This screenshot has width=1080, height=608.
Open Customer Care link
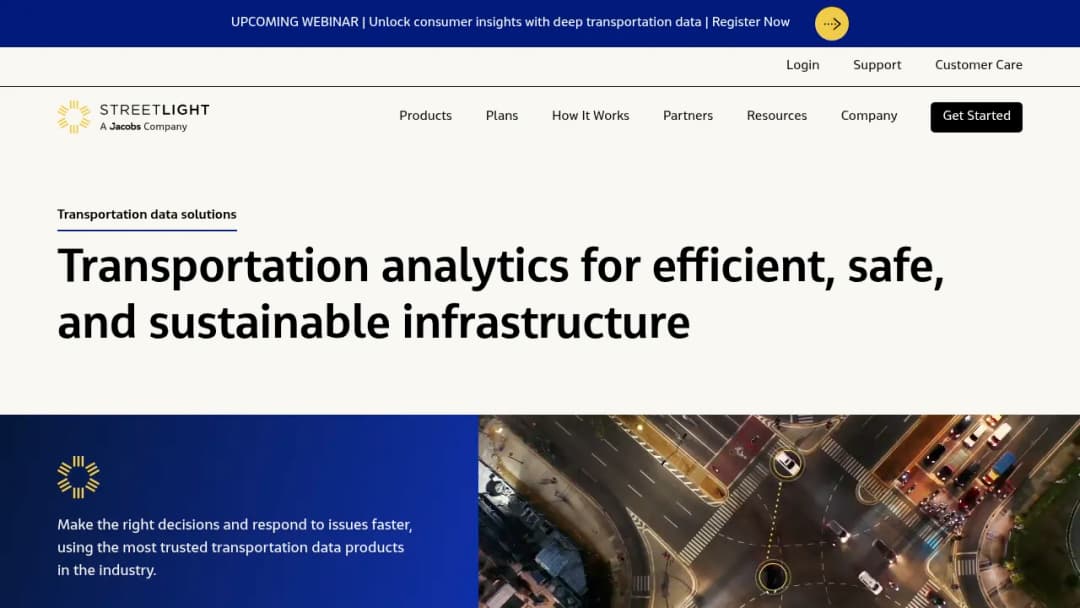point(978,65)
